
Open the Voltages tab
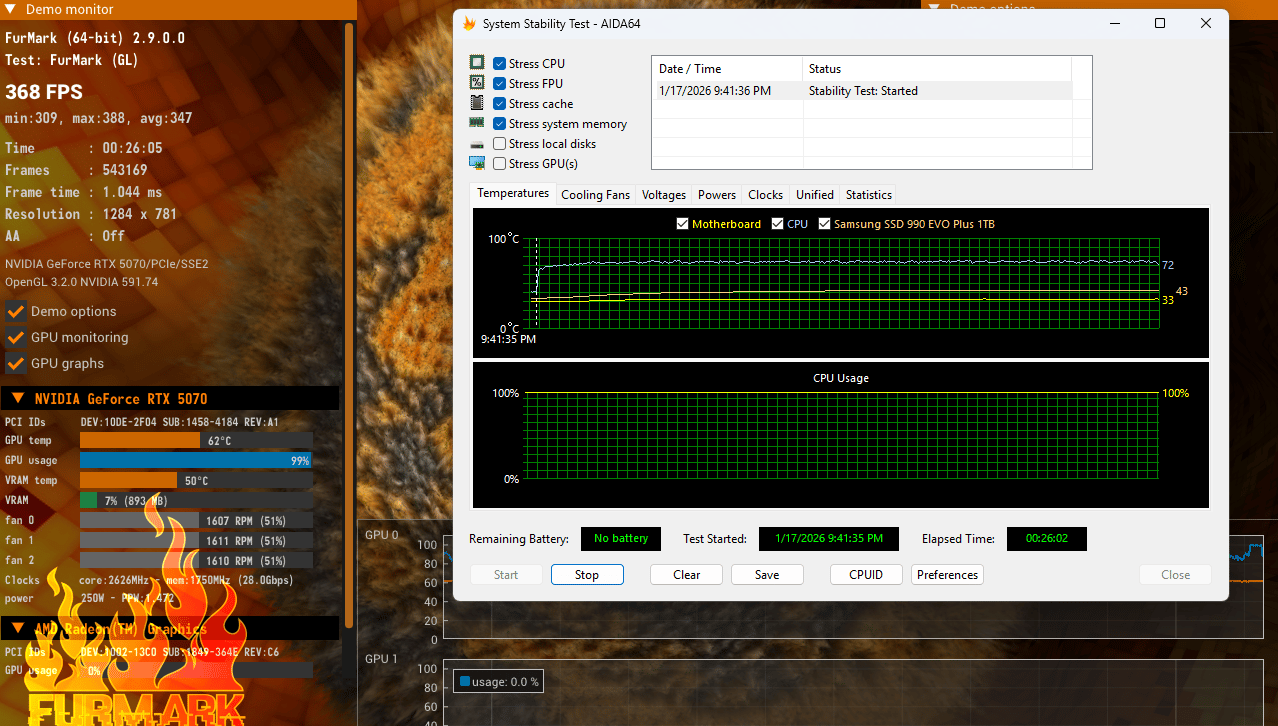(664, 195)
